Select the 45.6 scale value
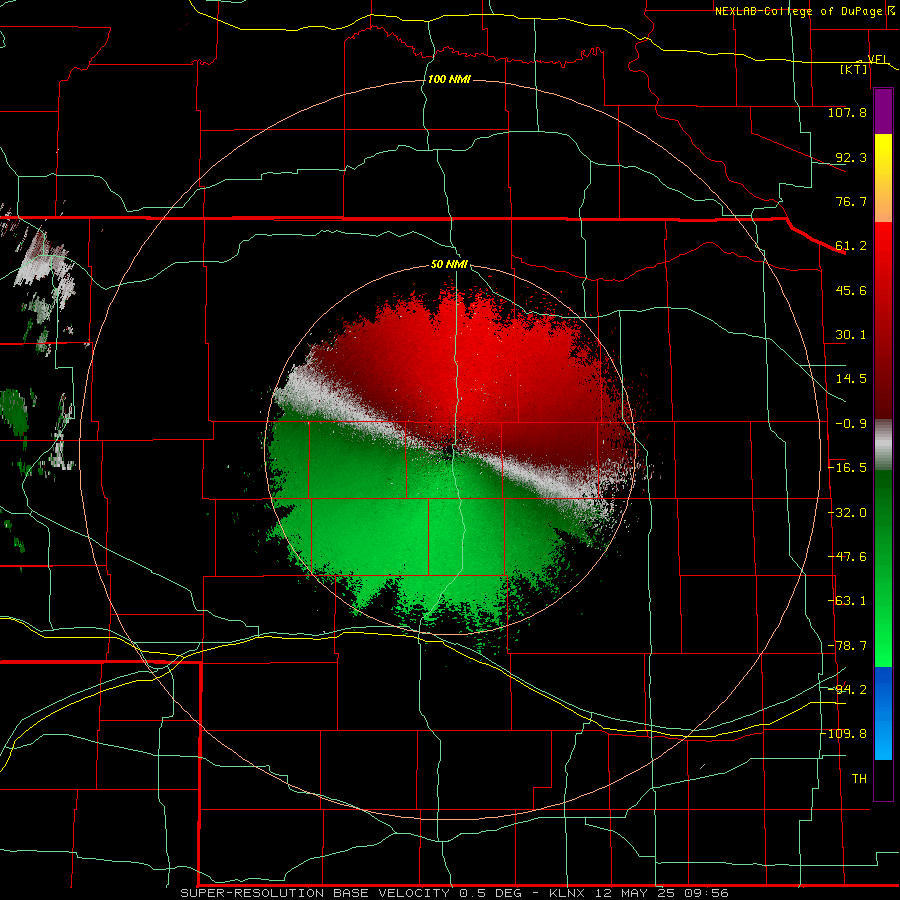 coord(851,290)
